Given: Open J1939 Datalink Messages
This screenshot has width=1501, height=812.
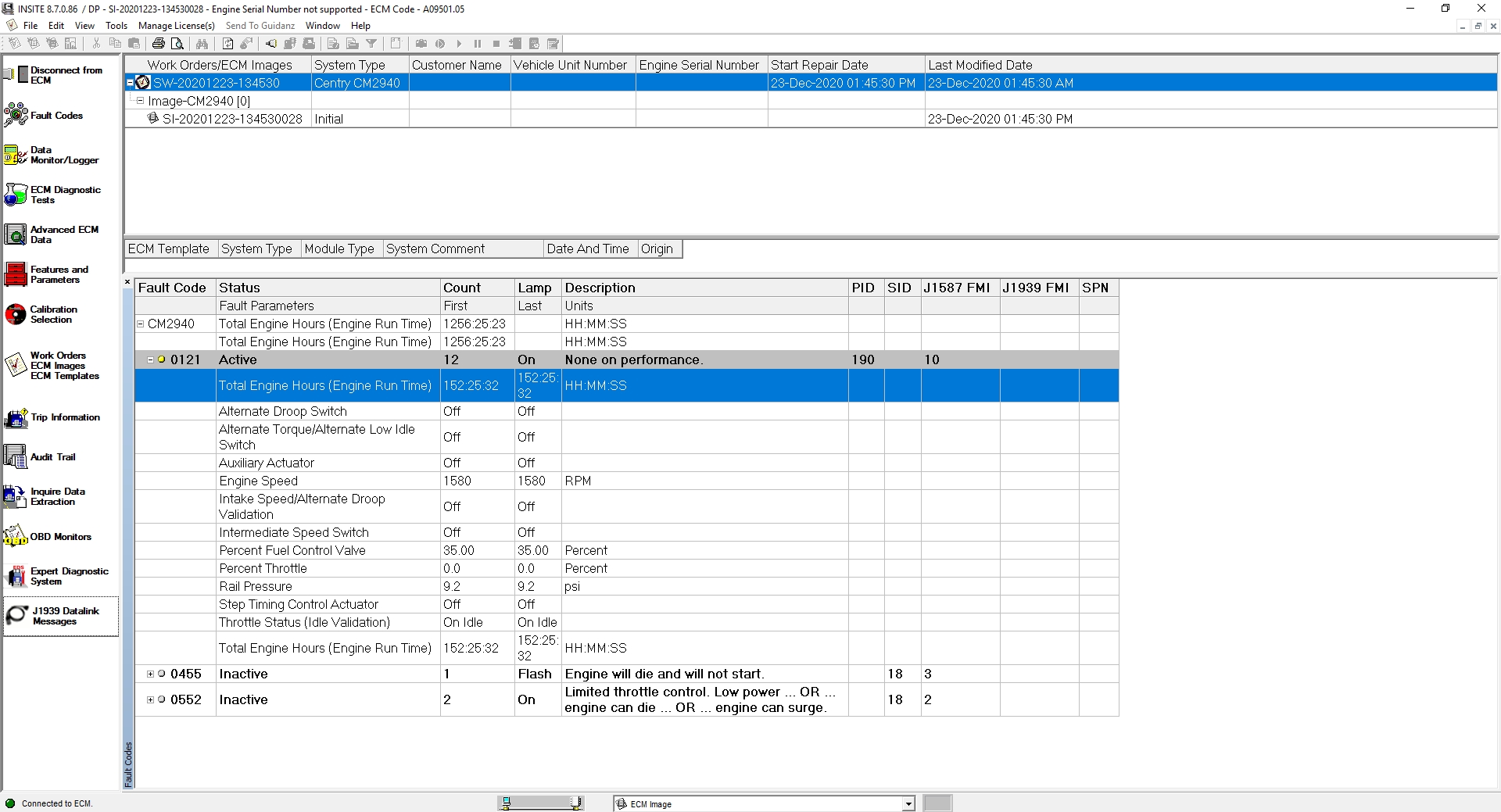Looking at the screenshot, I should click(61, 616).
